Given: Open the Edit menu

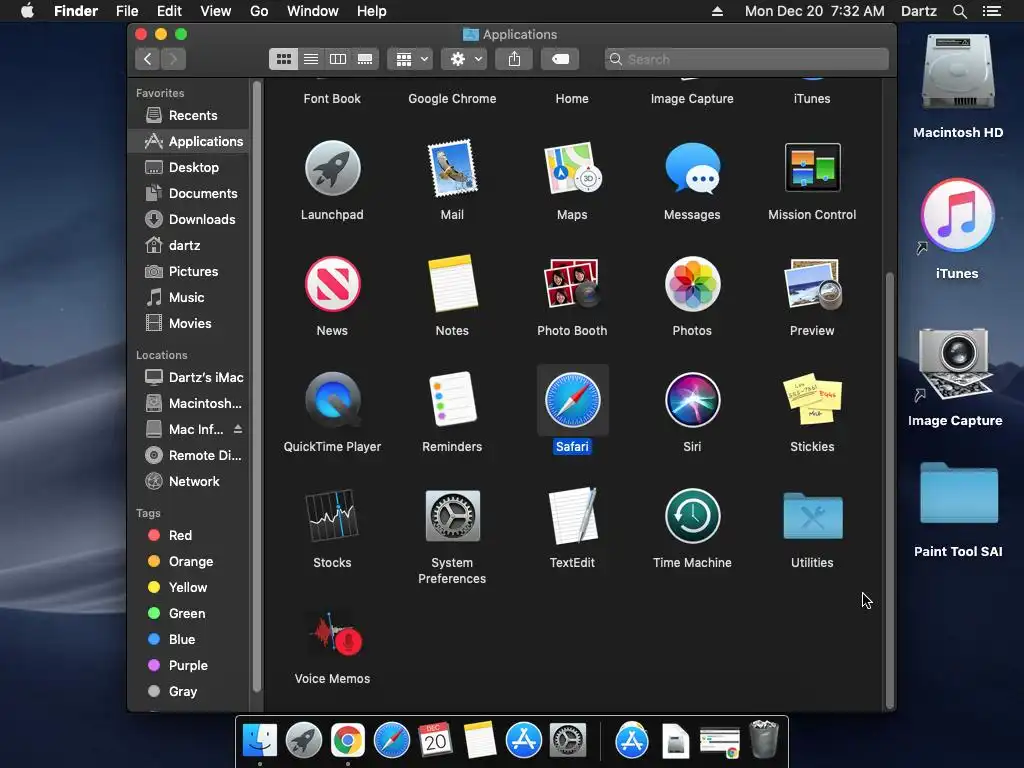Looking at the screenshot, I should 169,11.
